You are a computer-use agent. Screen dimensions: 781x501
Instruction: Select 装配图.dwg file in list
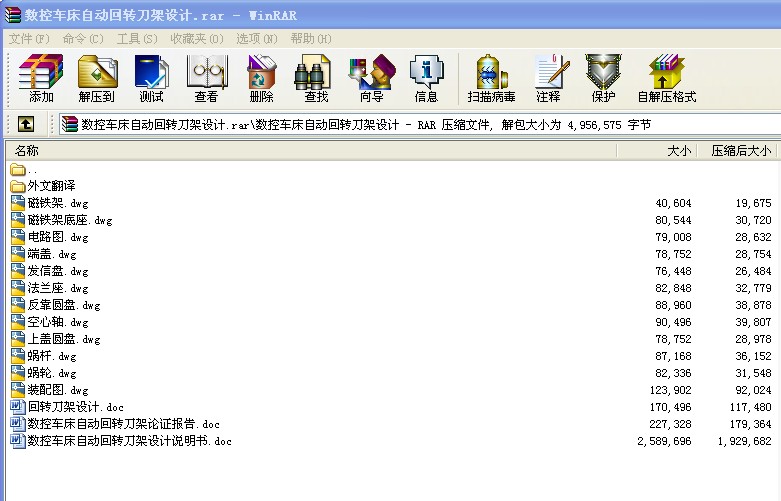tap(58, 390)
